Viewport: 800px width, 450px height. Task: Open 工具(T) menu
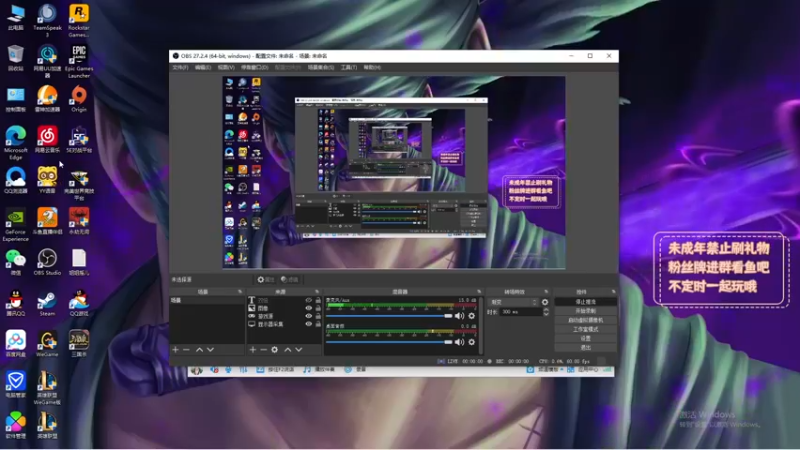pyautogui.click(x=348, y=67)
